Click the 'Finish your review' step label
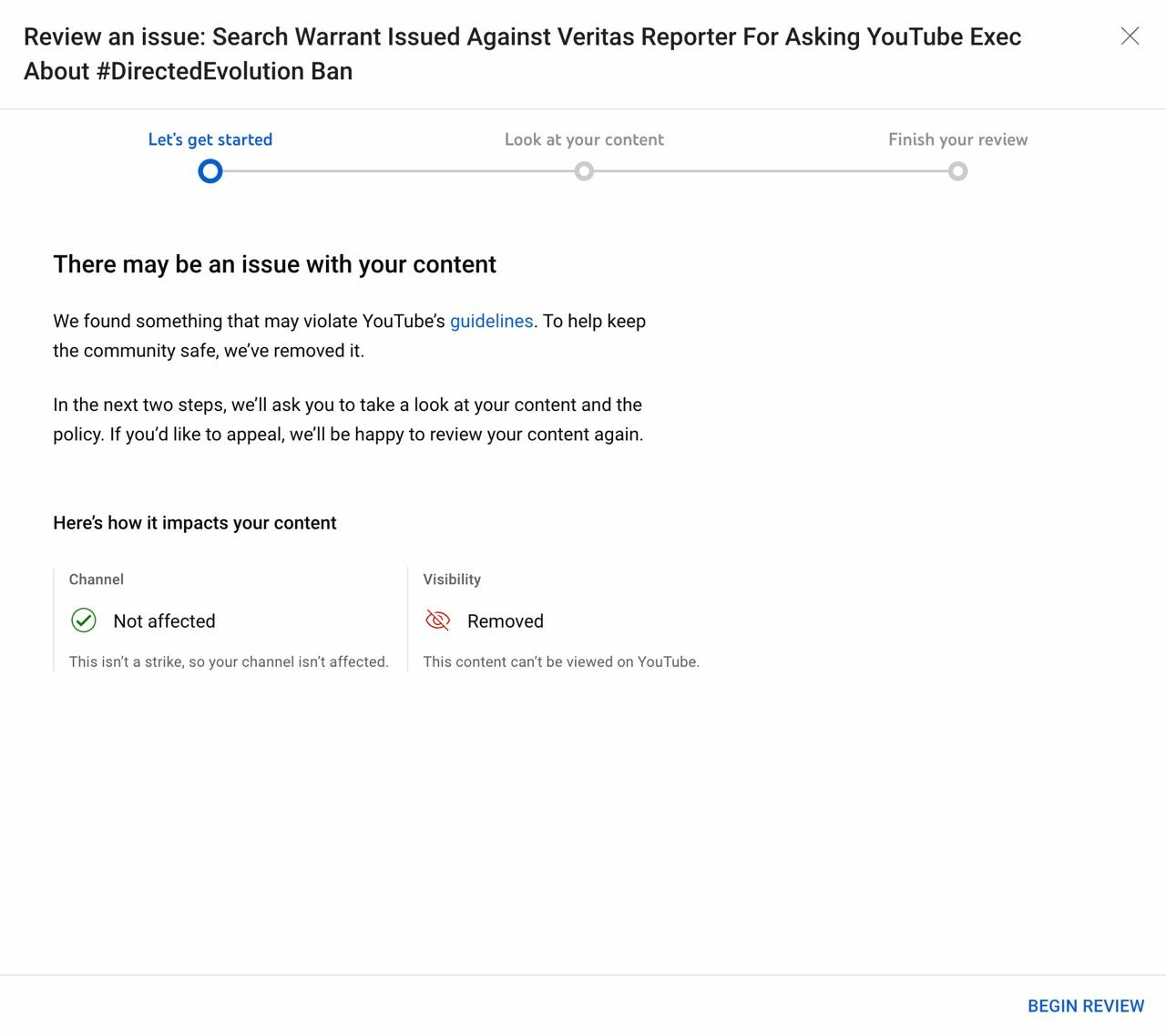Screen dimensions: 1166x1036 tap(957, 139)
